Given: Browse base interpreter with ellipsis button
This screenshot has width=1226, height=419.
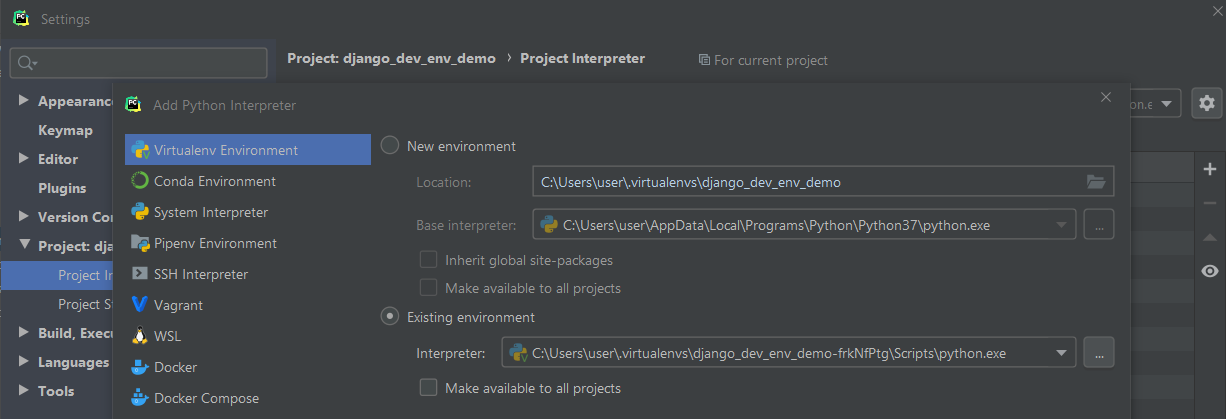Looking at the screenshot, I should pos(1098,225).
